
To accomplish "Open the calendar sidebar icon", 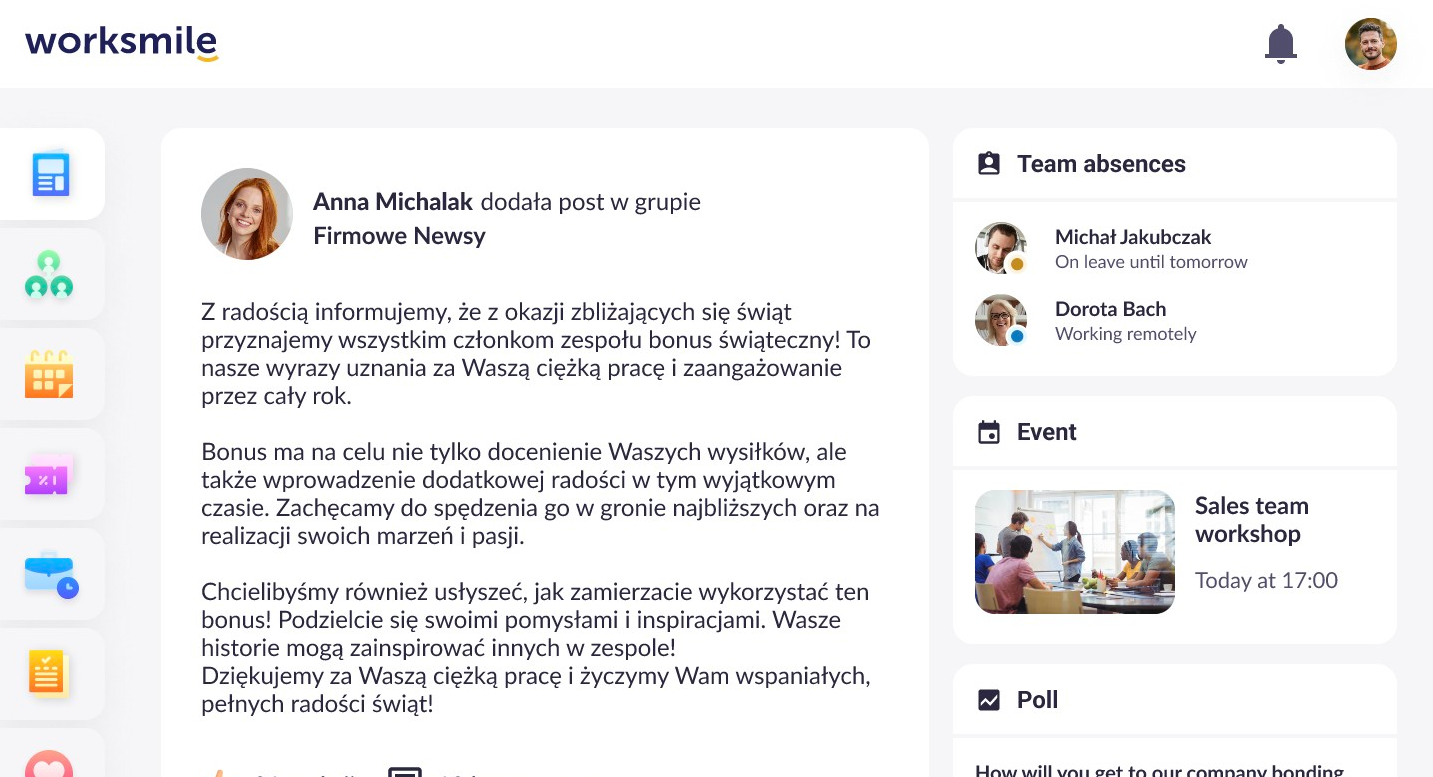I will (49, 374).
